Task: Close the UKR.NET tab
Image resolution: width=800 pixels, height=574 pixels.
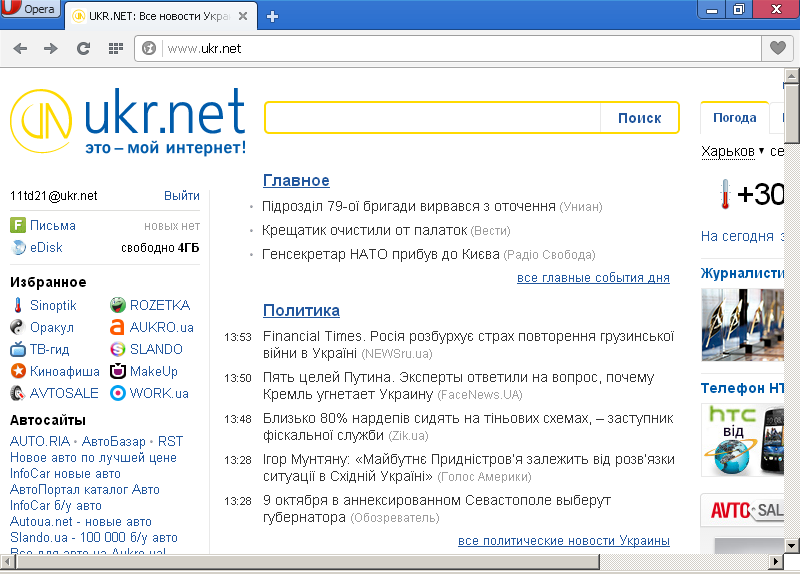Action: 243,16
